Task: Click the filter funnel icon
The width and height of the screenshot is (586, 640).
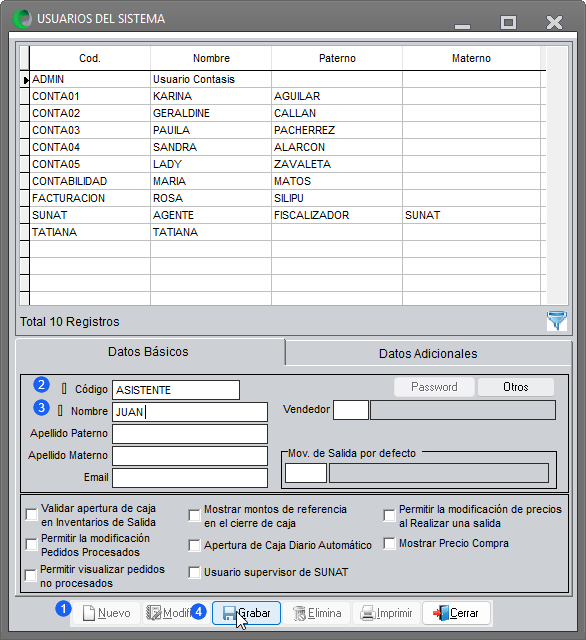Action: point(557,320)
